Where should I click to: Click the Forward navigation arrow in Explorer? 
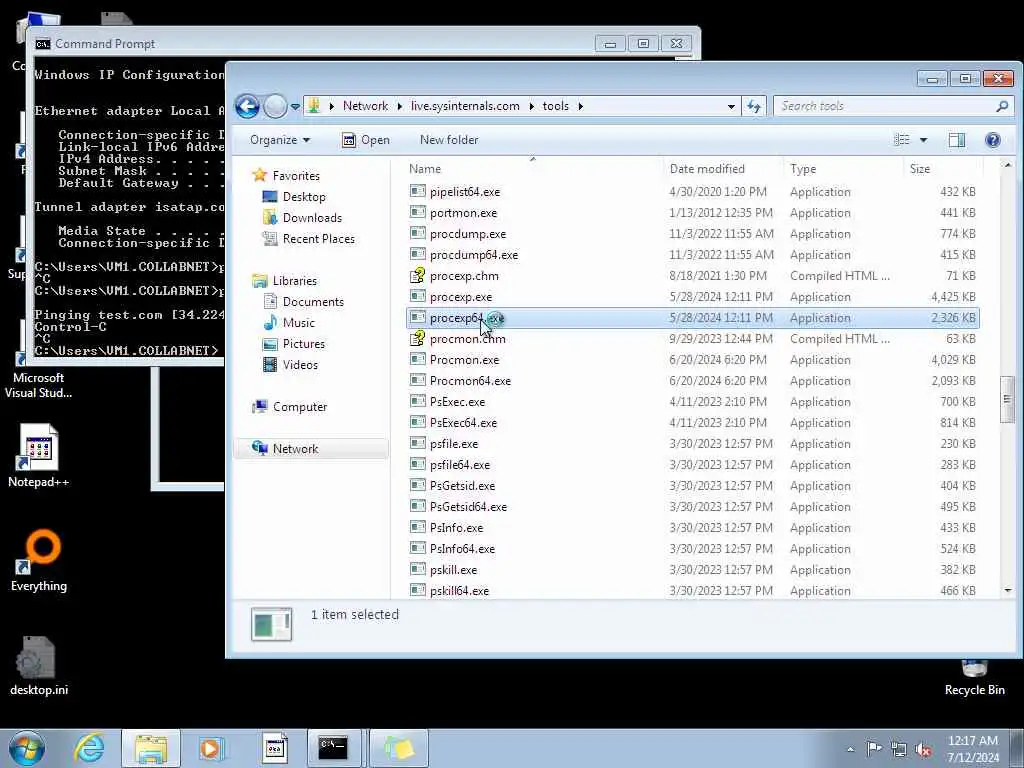(276, 106)
